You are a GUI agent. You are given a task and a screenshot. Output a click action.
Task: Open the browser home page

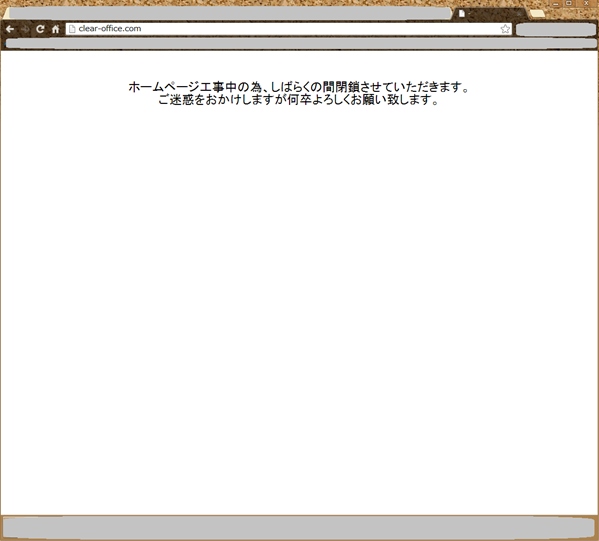pos(56,29)
